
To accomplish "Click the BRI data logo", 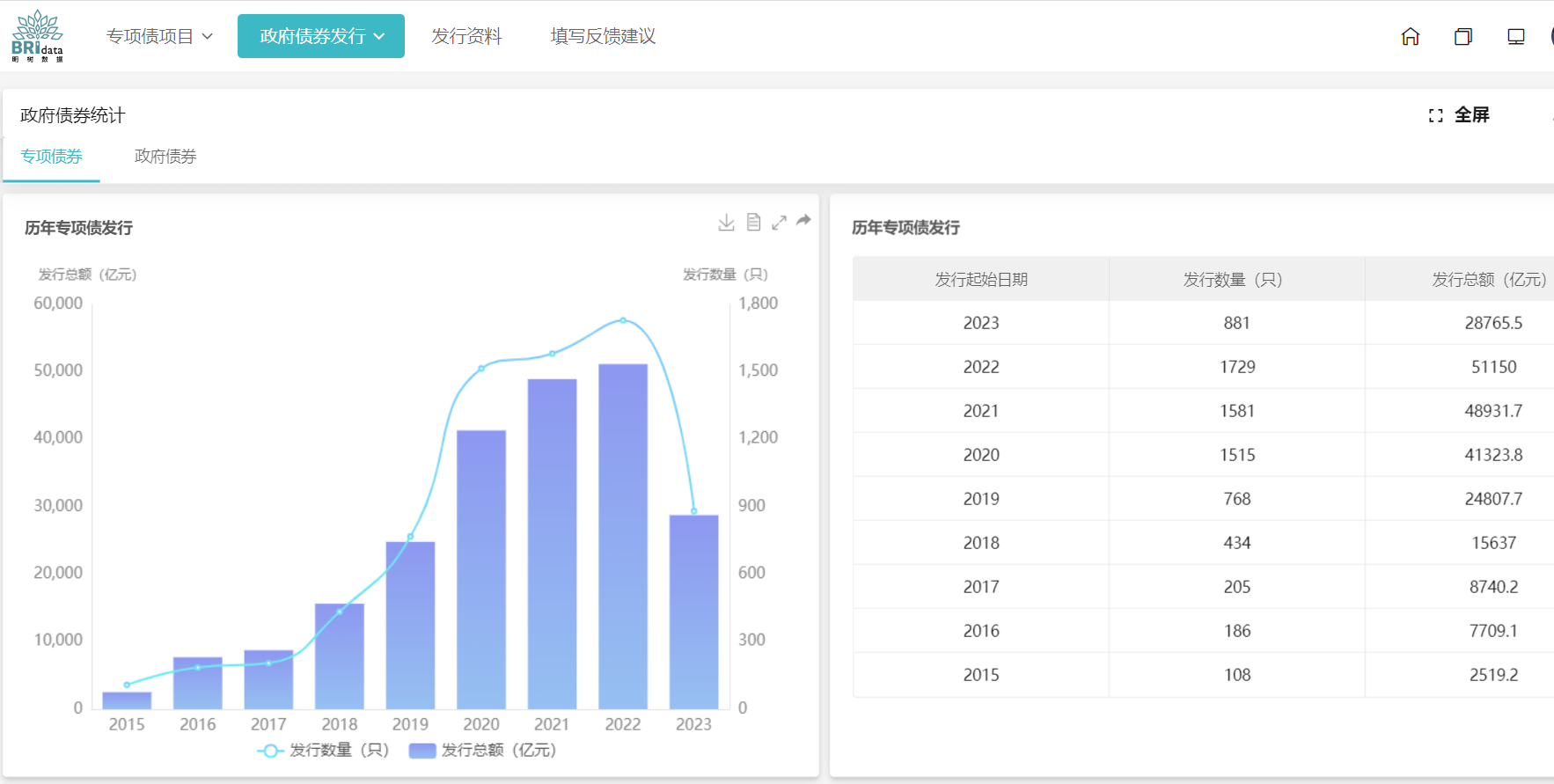I will 37,36.
